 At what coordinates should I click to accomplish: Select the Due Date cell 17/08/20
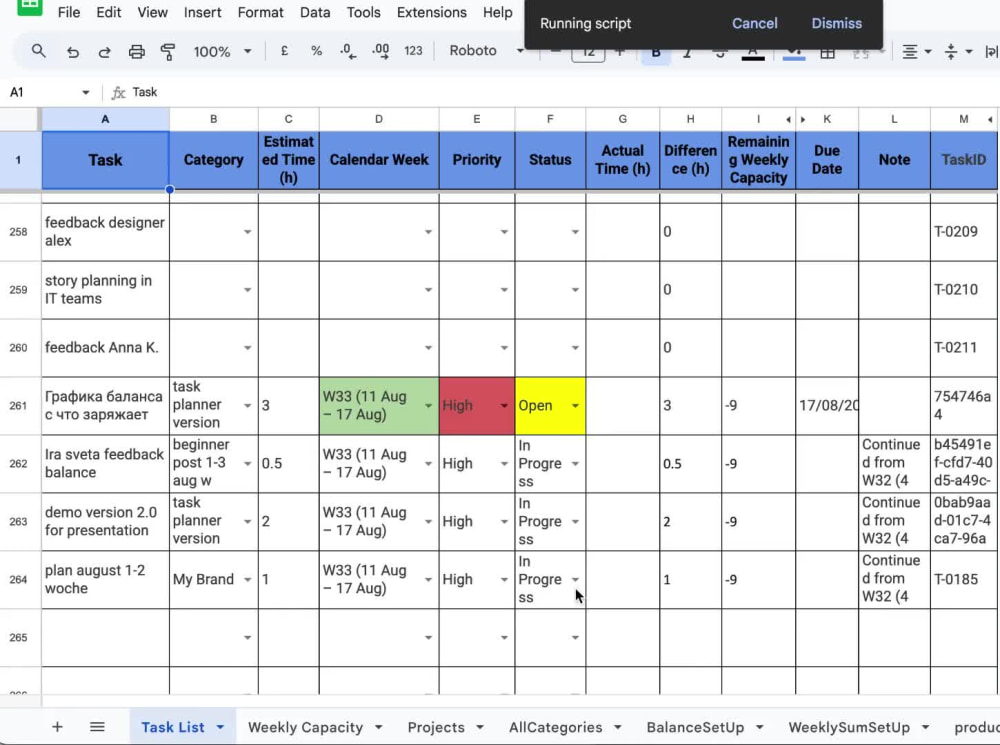pos(827,406)
